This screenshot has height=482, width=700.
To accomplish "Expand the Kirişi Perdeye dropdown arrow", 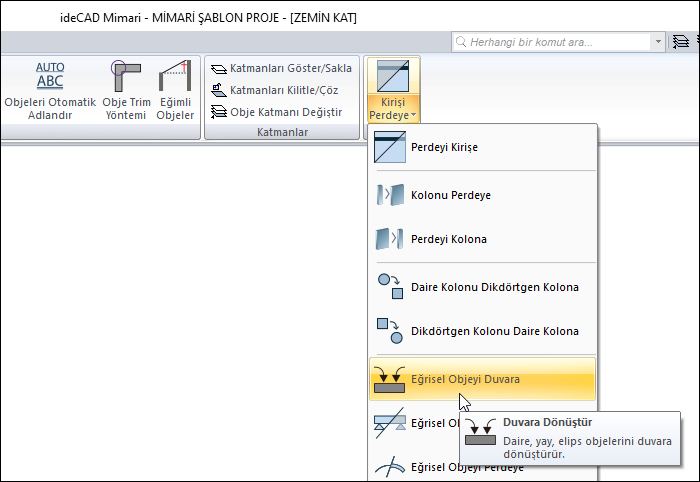I will (411, 116).
